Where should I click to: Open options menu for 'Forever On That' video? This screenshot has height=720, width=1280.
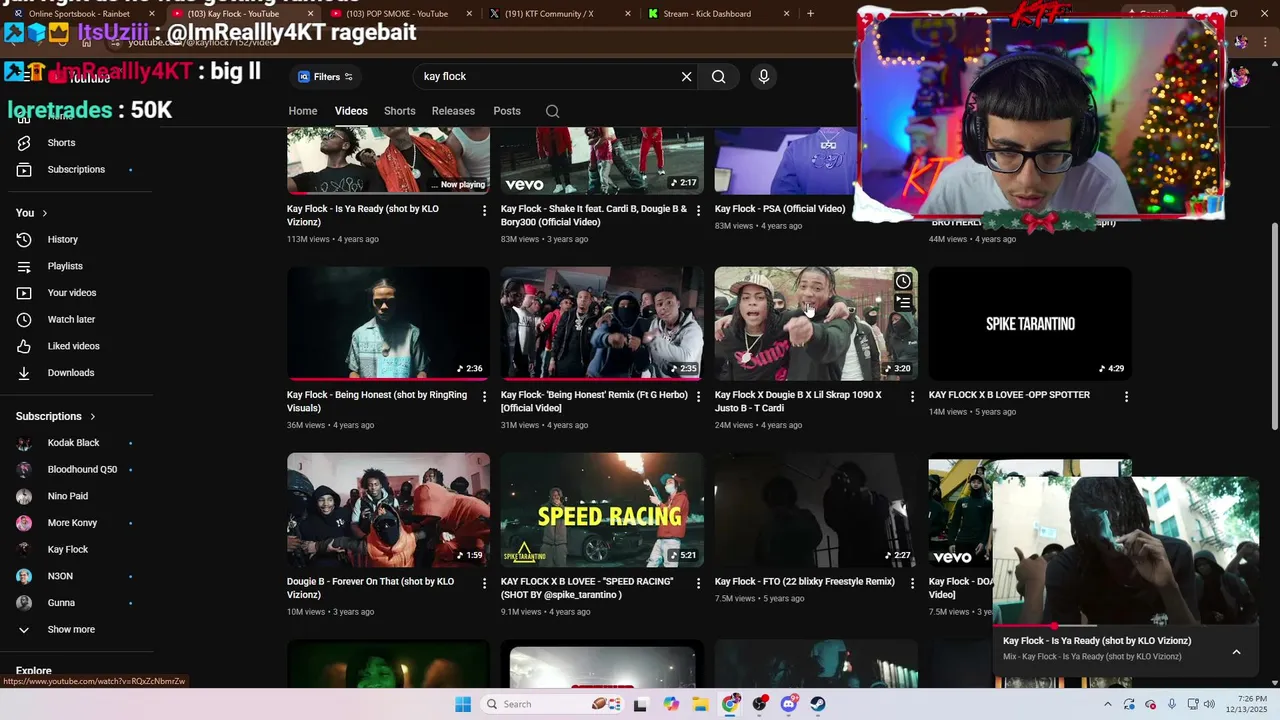(x=484, y=582)
